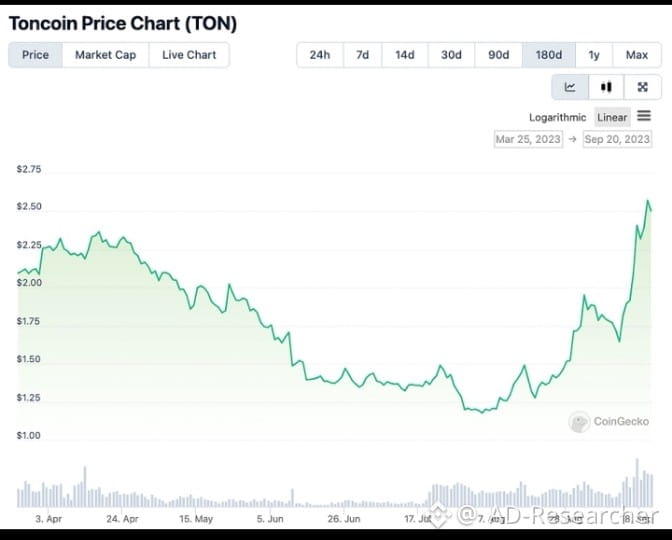Viewport: 672px width, 540px height.
Task: Click the price peak above $2.50
Action: tap(648, 201)
